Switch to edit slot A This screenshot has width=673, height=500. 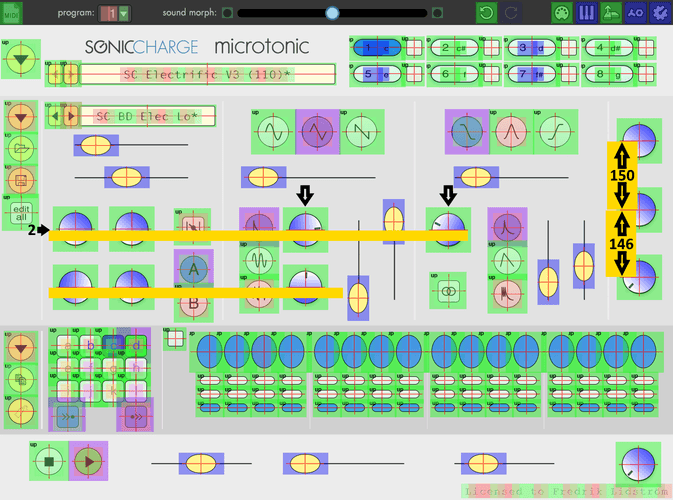coord(194,269)
